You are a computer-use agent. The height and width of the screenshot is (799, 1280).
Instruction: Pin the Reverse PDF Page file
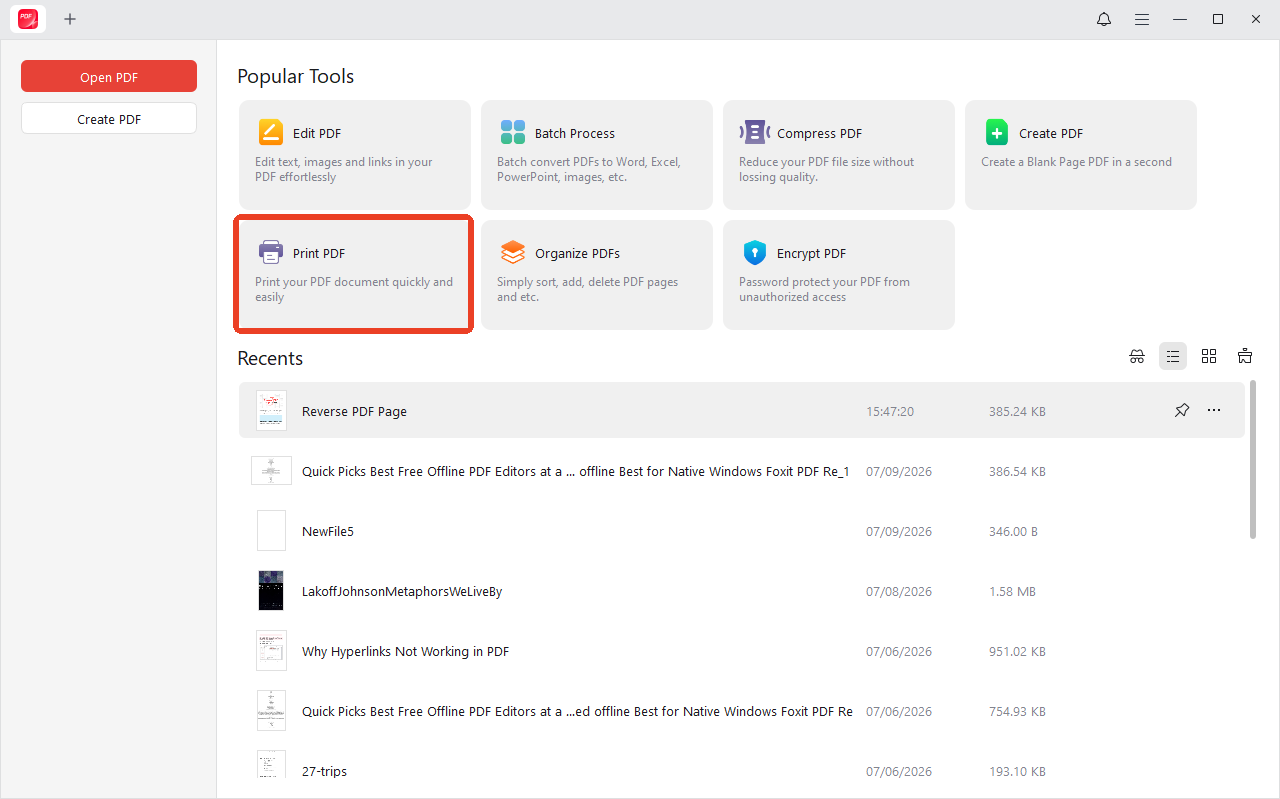pos(1182,410)
